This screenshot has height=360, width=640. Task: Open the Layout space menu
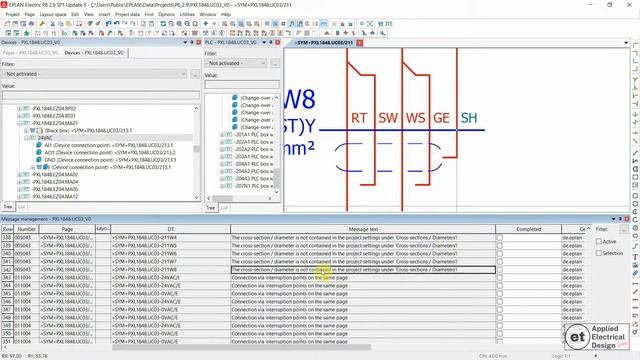click(x=53, y=14)
